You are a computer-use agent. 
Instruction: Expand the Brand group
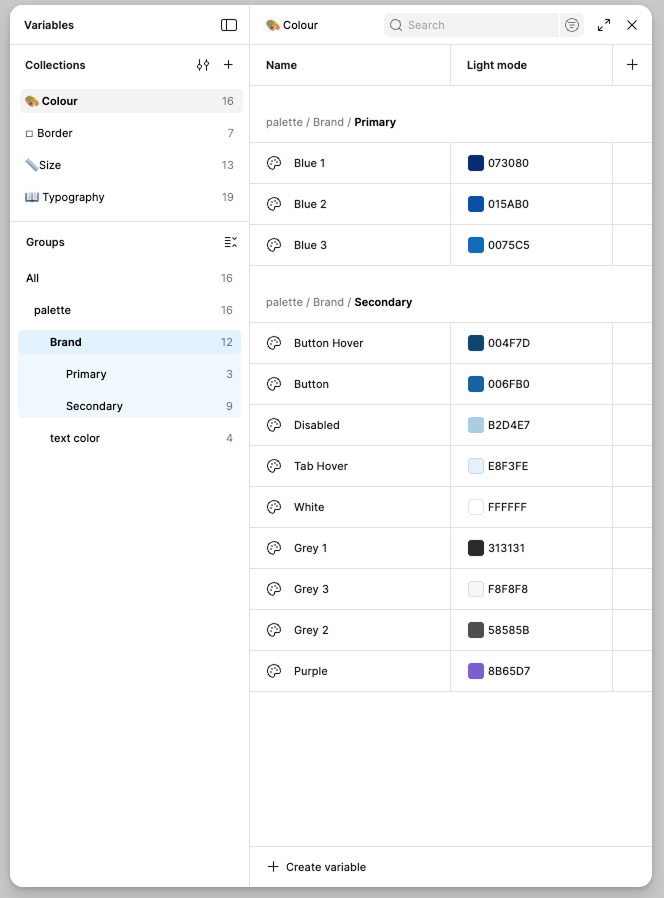click(66, 342)
